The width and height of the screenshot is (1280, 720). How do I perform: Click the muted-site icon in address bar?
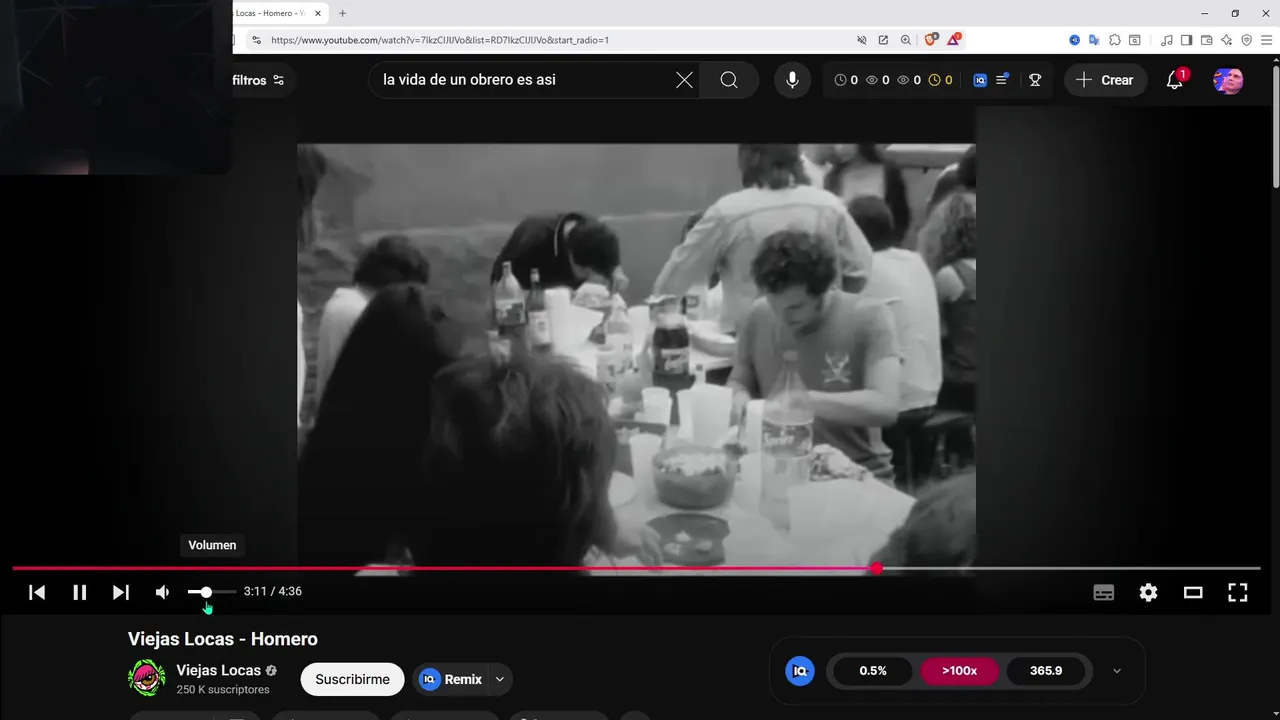tap(861, 40)
